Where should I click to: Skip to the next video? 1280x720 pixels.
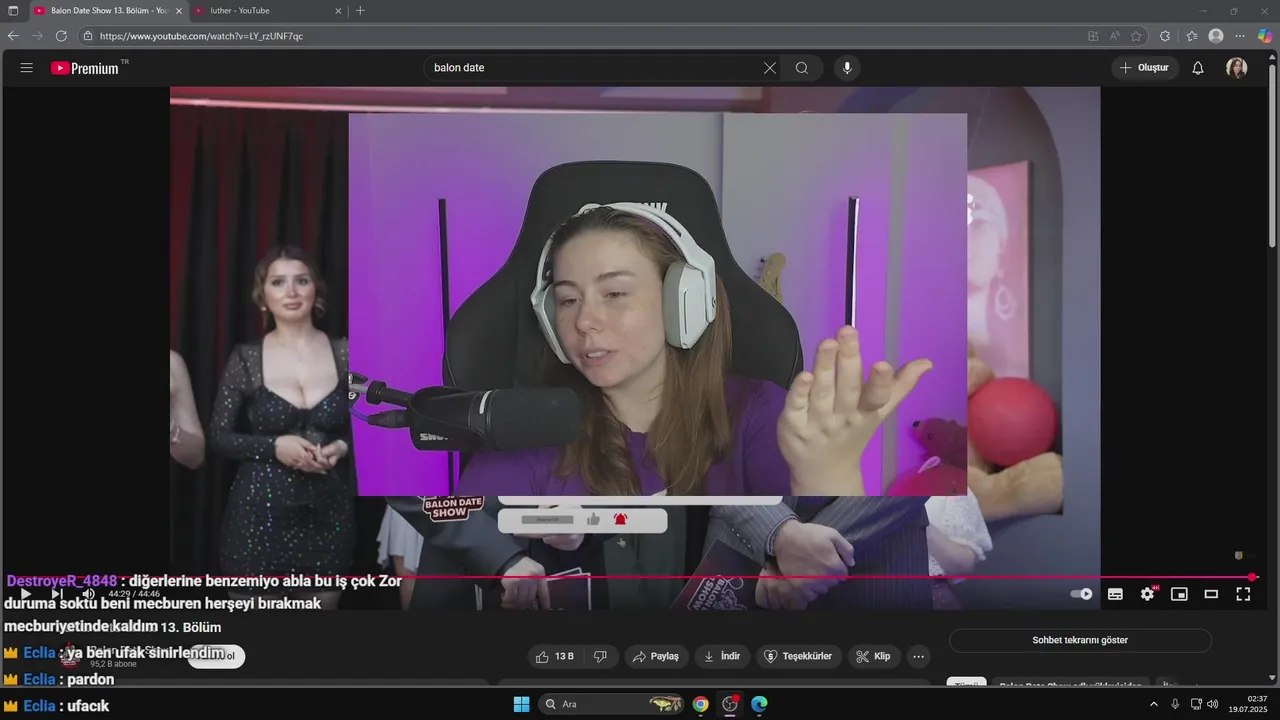pos(57,594)
